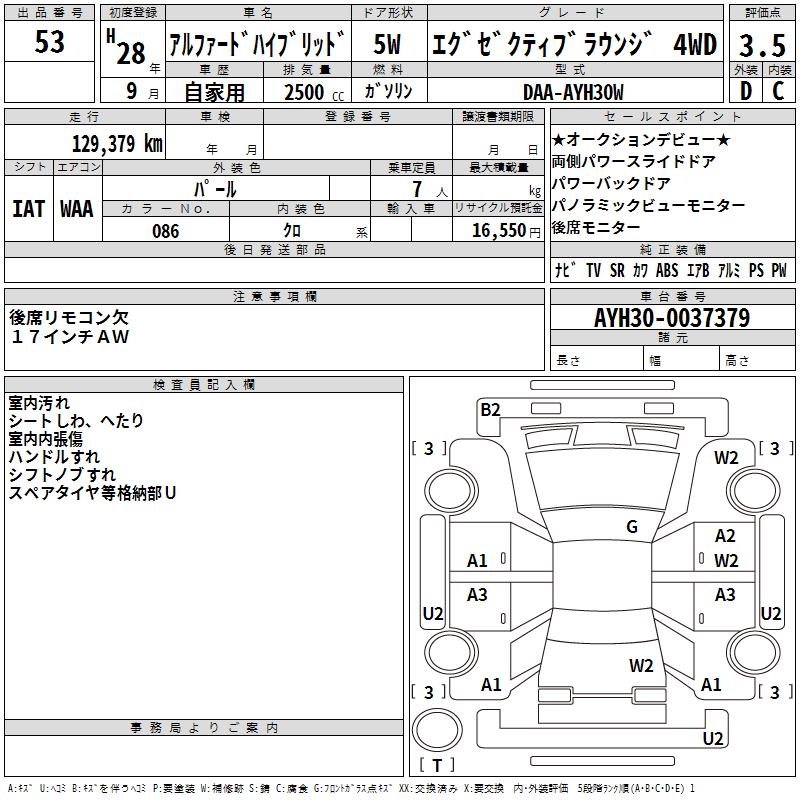Click the U2 mark on rear bumper
Image resolution: width=800 pixels, height=800 pixels.
tap(713, 738)
